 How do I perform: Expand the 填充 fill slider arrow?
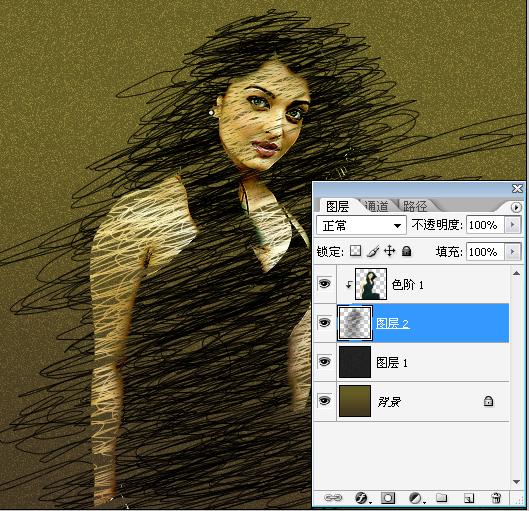(x=513, y=252)
